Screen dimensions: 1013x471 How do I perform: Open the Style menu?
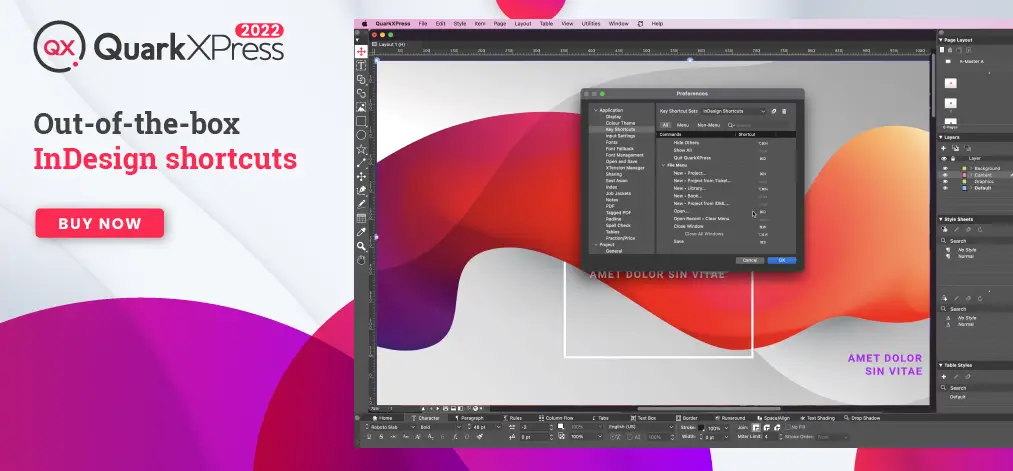[x=459, y=23]
